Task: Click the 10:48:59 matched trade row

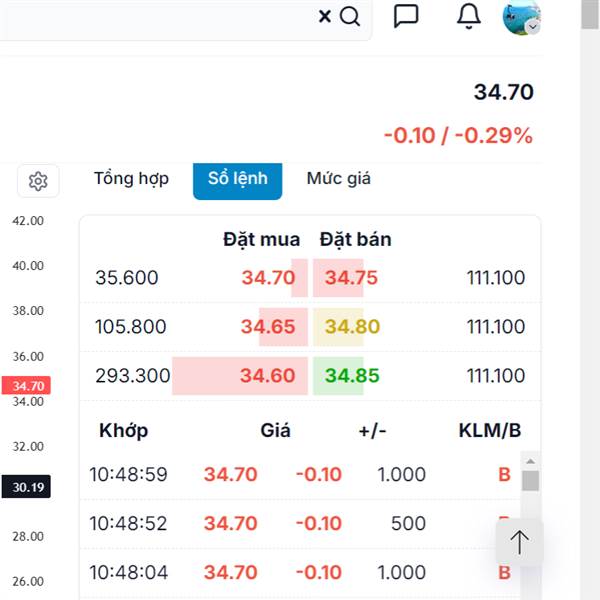Action: tap(300, 475)
